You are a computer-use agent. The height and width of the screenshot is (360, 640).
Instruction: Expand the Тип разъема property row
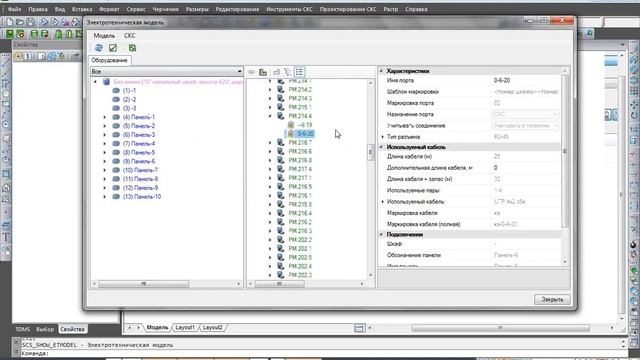click(x=382, y=137)
